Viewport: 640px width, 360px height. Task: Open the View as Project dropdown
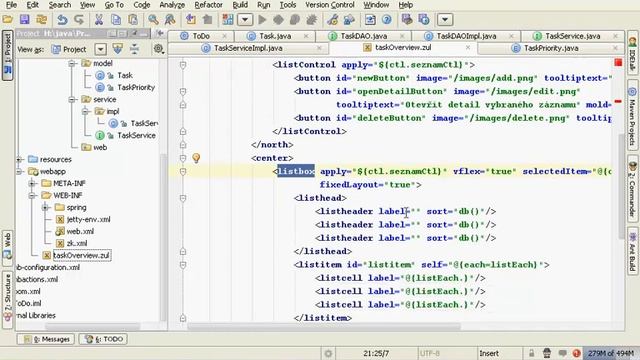pos(100,49)
